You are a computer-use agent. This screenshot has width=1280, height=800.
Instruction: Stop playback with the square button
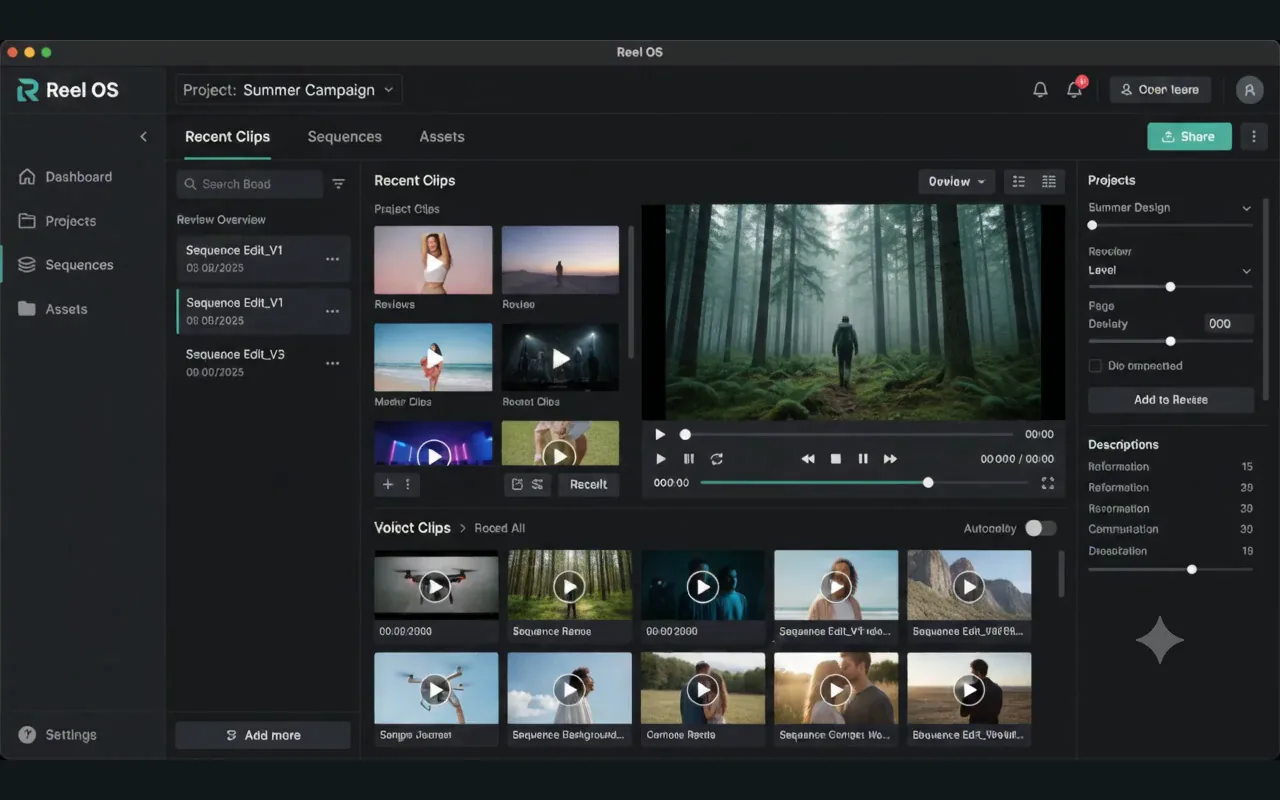836,459
